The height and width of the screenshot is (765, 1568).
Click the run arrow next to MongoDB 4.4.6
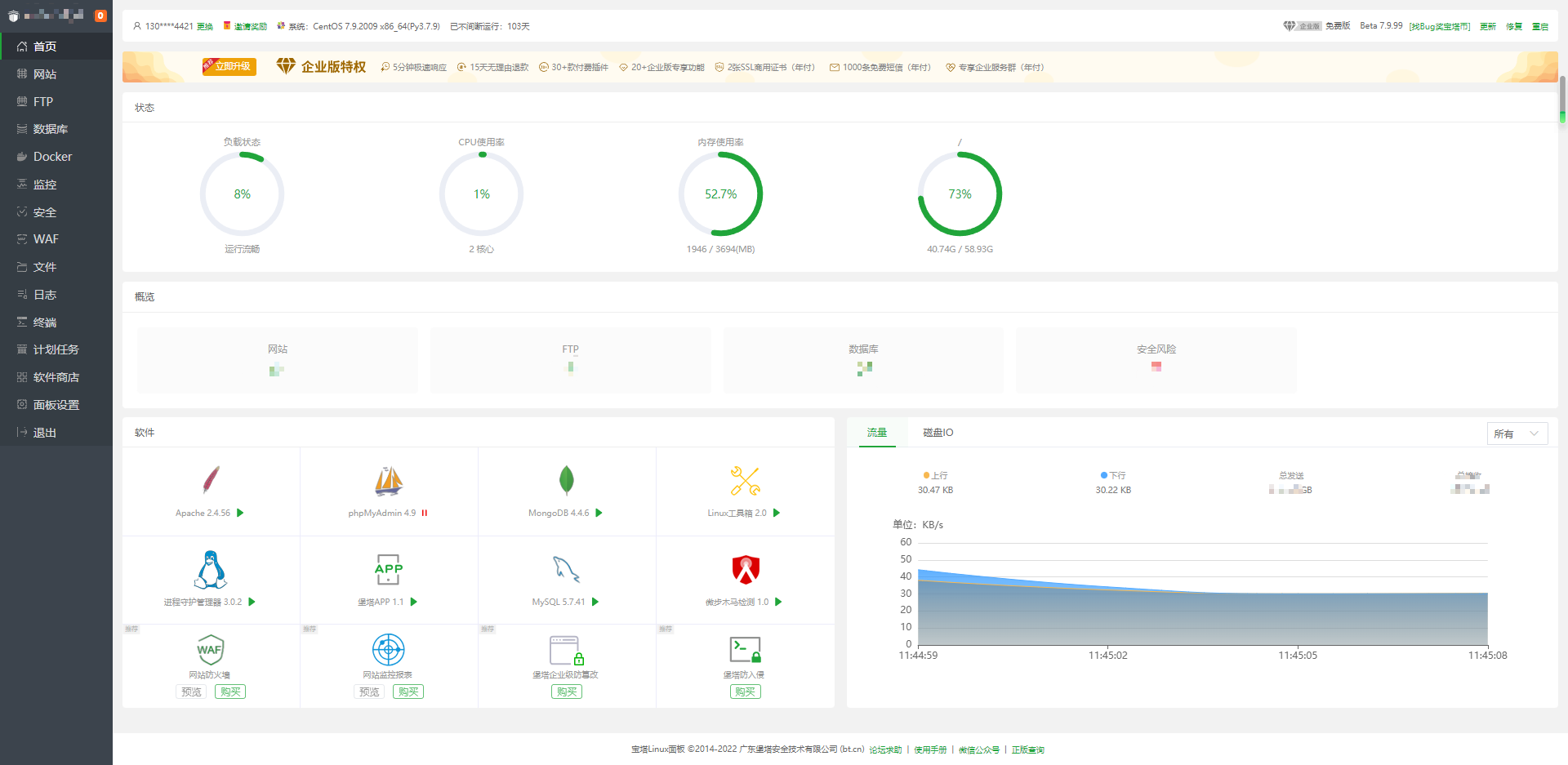coord(599,513)
